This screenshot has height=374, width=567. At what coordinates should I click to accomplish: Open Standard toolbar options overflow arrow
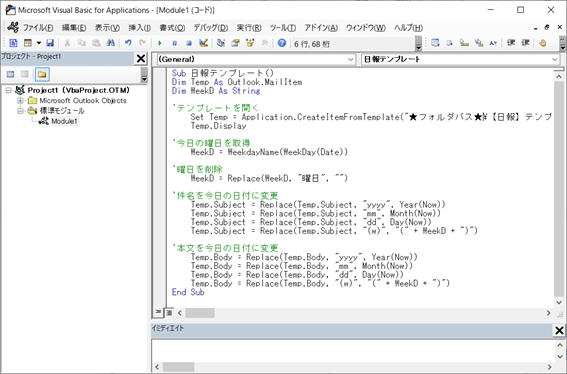pos(418,43)
